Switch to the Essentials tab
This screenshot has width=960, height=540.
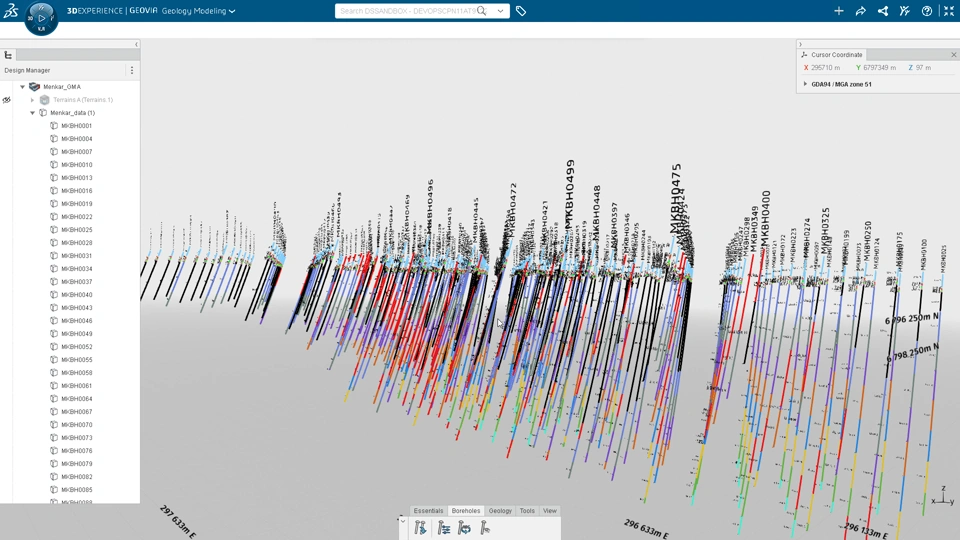tap(428, 511)
